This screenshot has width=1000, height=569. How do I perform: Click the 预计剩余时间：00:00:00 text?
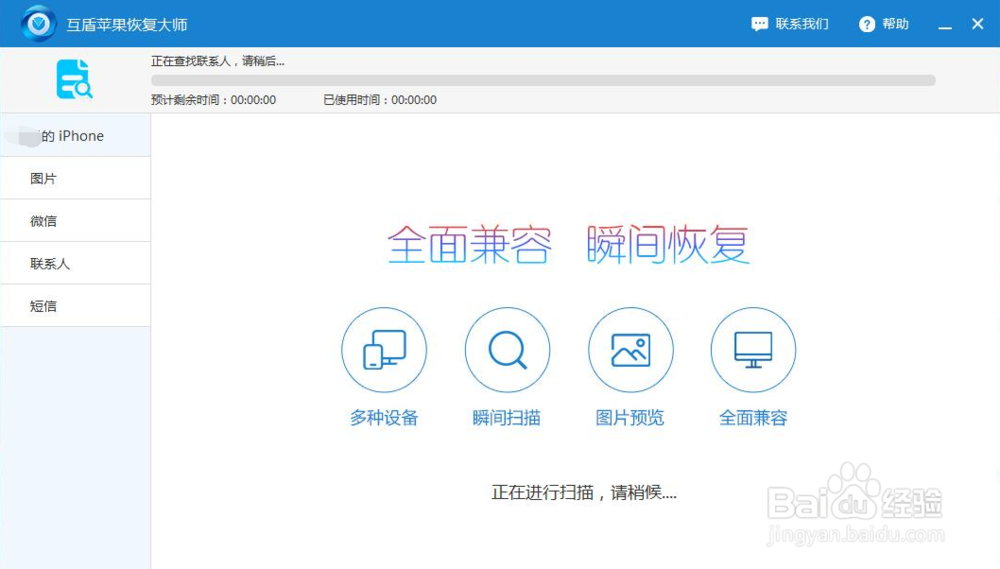pyautogui.click(x=214, y=100)
